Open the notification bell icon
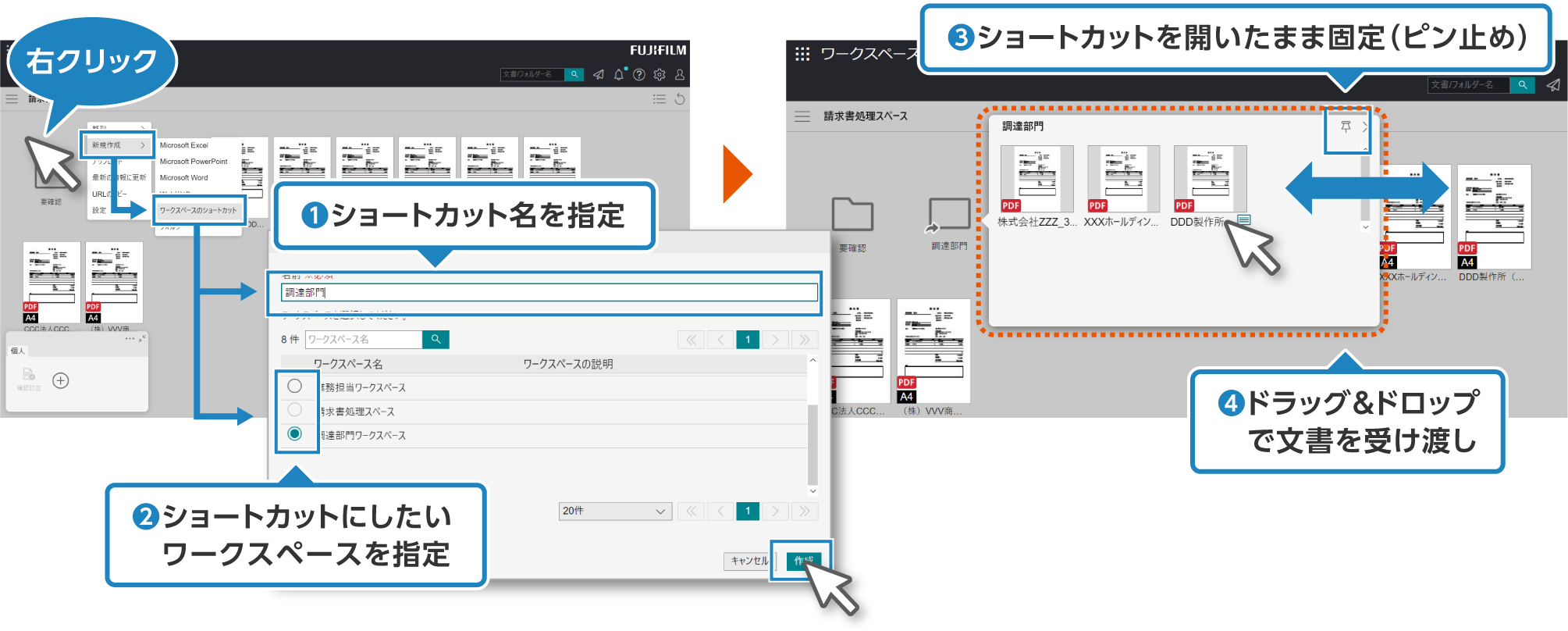 [619, 74]
